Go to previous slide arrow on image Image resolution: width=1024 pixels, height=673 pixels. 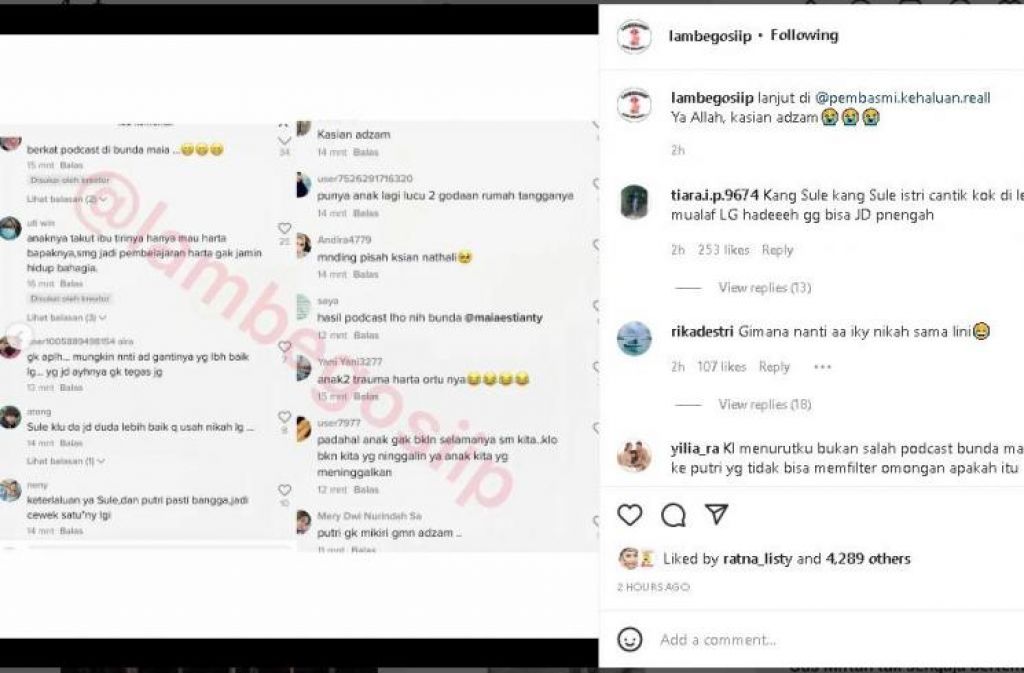(19, 336)
